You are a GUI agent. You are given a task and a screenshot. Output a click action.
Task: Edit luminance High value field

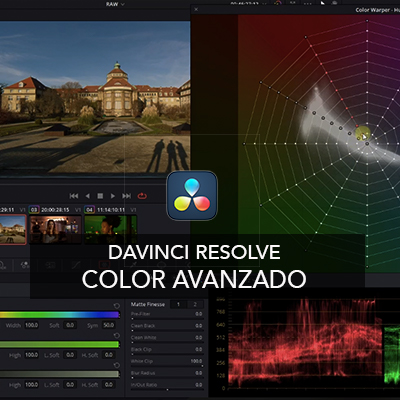tap(31, 385)
